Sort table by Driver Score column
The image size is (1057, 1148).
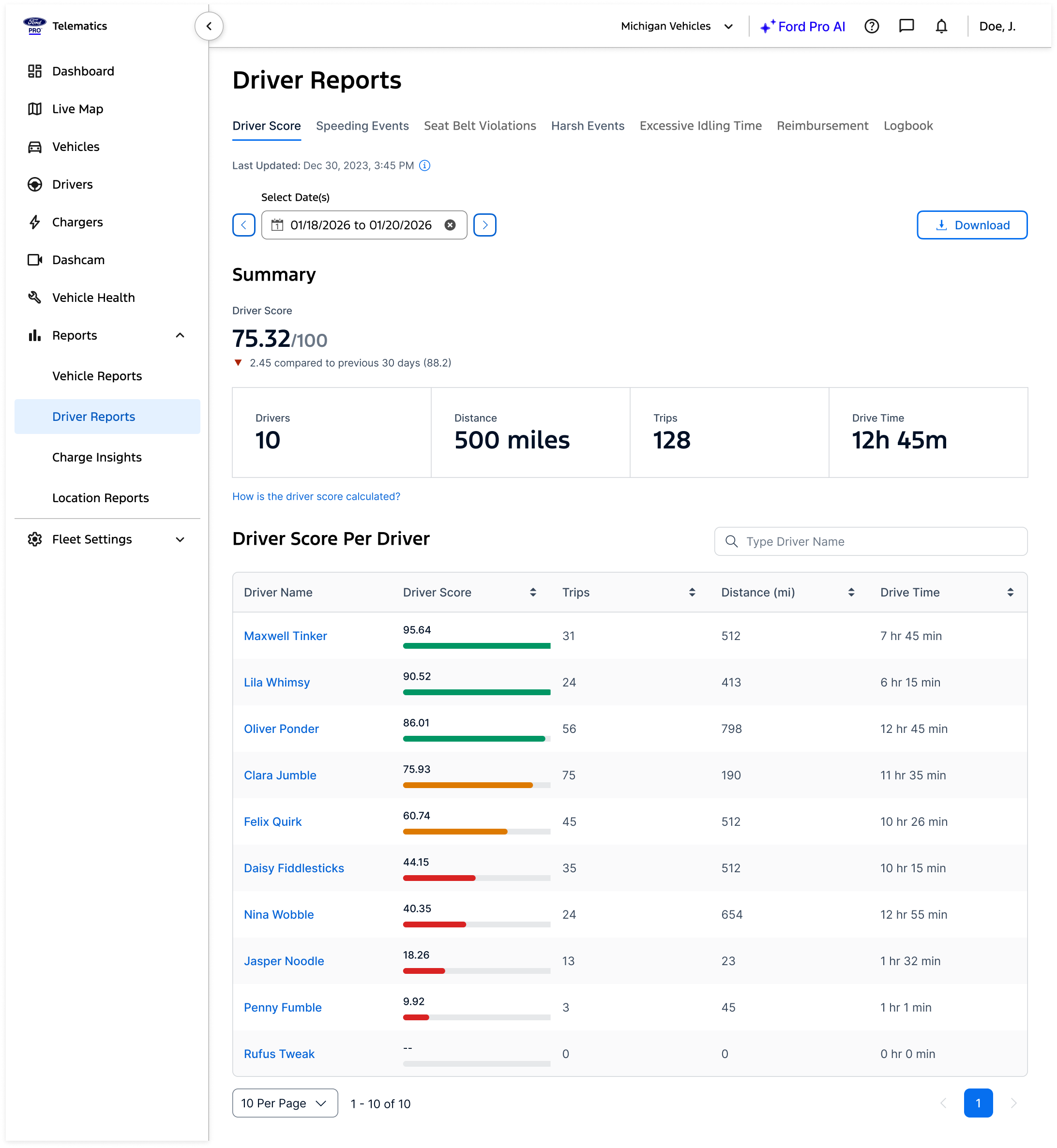(532, 592)
